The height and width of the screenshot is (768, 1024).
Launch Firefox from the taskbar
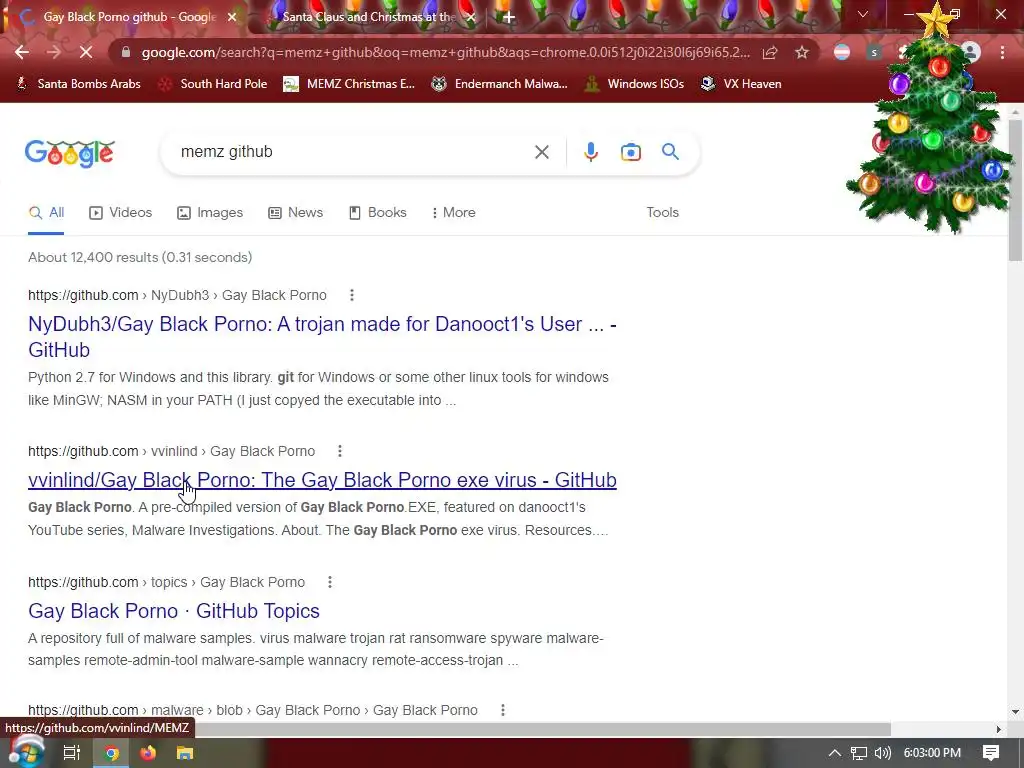click(148, 753)
